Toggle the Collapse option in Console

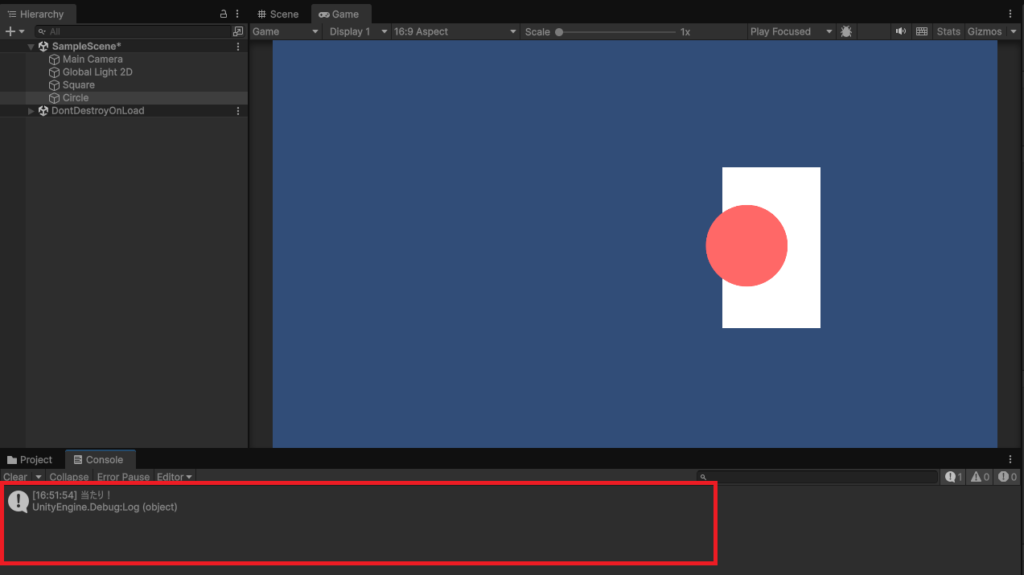tap(69, 477)
